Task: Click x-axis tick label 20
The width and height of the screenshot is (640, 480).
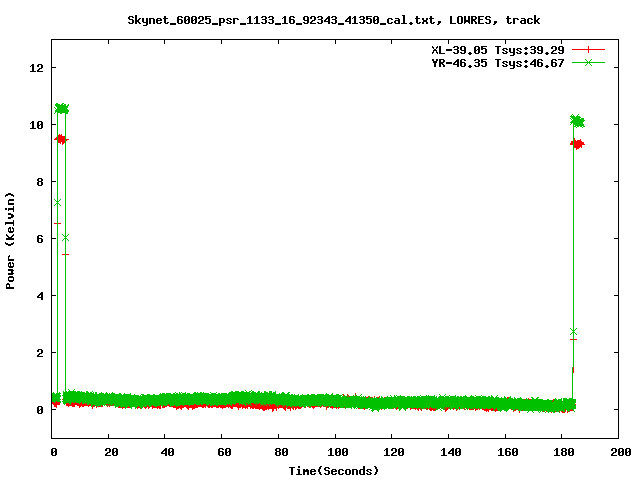Action: point(111,452)
